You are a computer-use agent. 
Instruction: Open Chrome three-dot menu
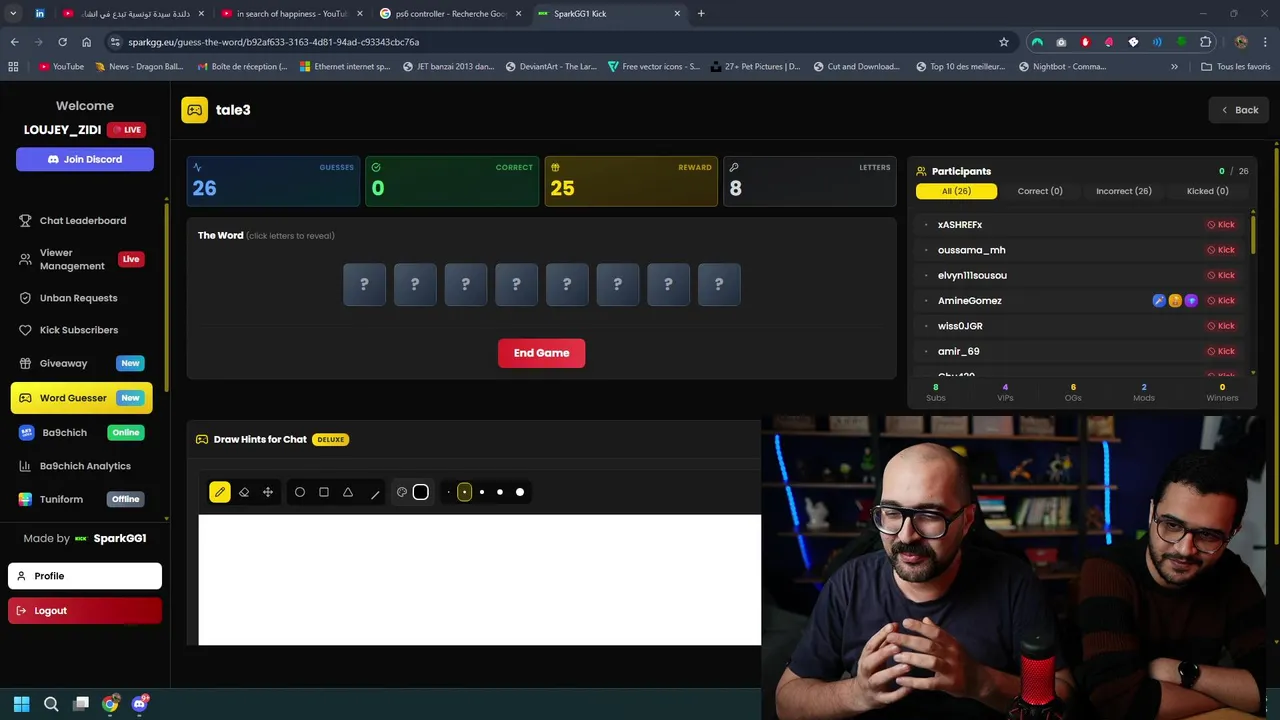pos(1265,42)
